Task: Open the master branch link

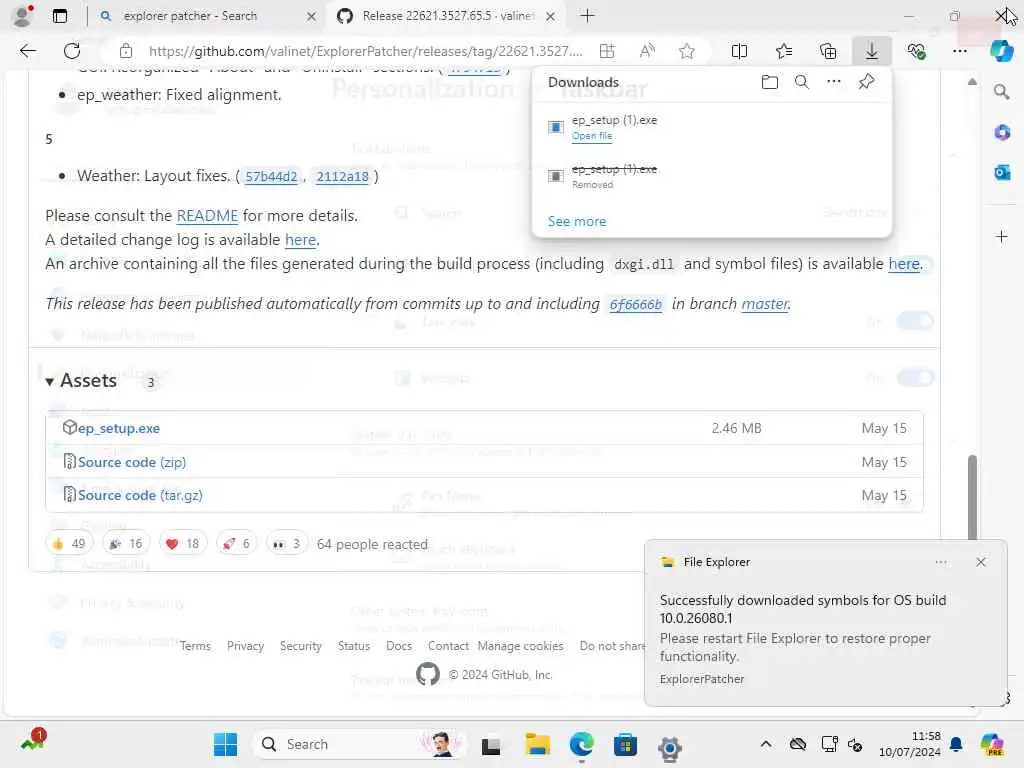Action: tap(765, 304)
